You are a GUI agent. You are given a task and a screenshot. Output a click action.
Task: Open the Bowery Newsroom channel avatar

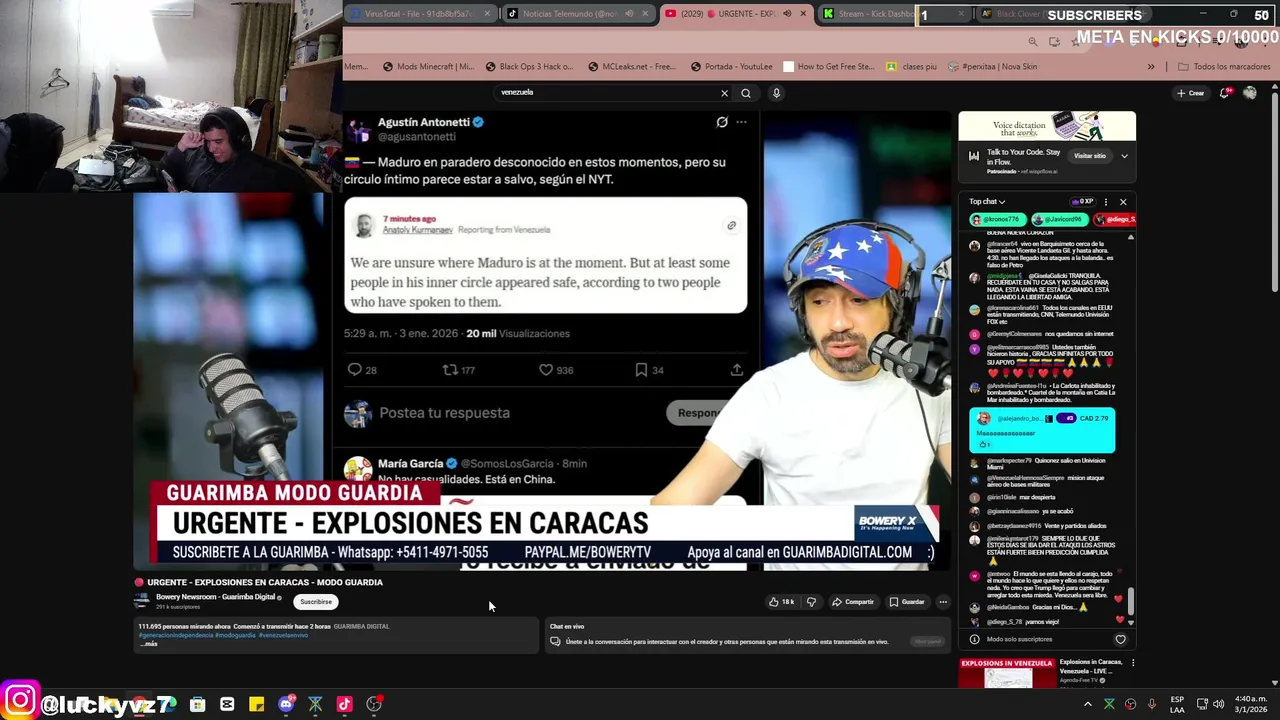(x=142, y=601)
